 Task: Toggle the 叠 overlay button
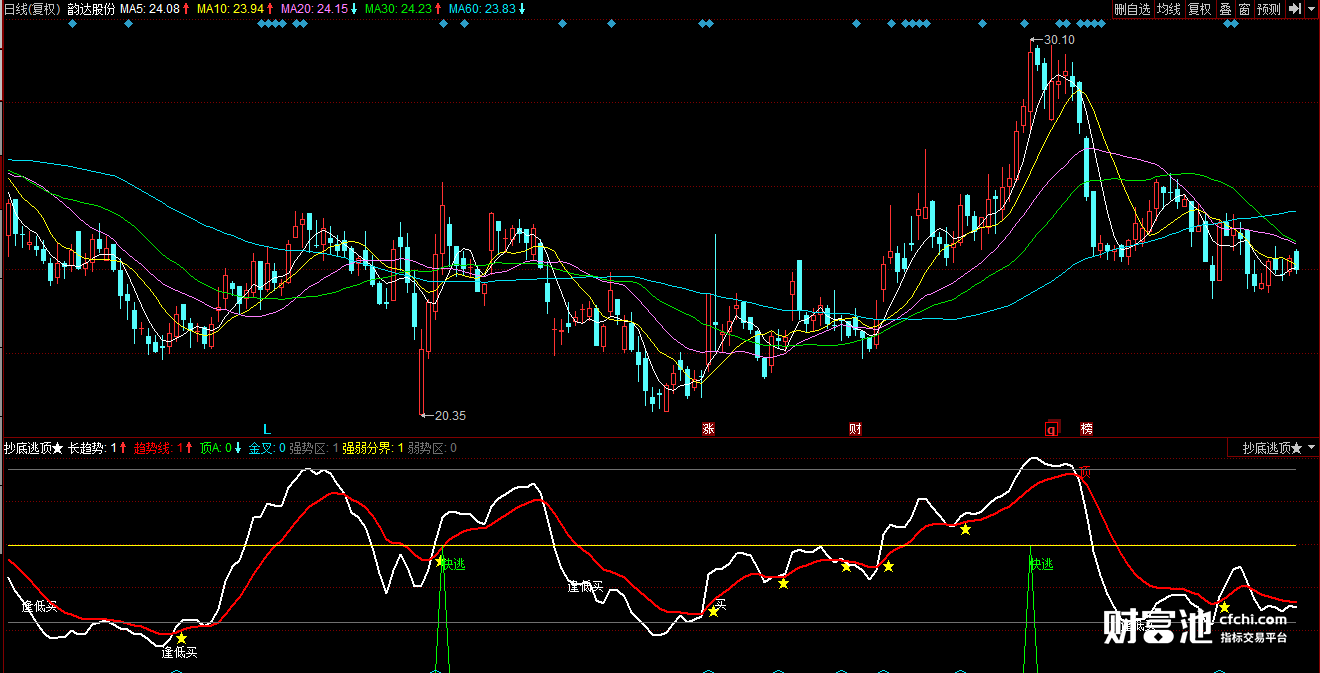1225,9
